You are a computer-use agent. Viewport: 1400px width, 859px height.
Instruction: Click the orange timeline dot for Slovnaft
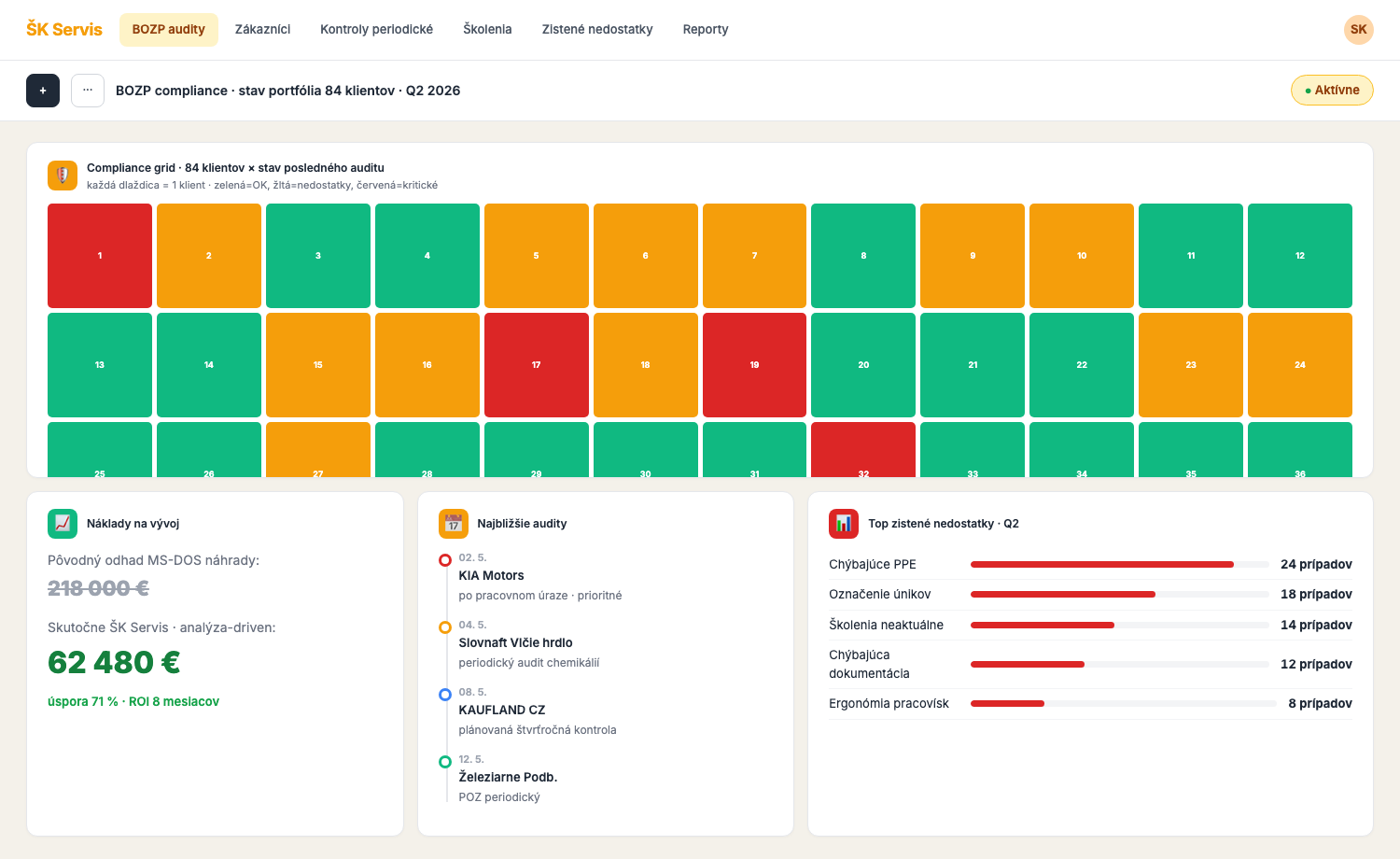[x=445, y=627]
